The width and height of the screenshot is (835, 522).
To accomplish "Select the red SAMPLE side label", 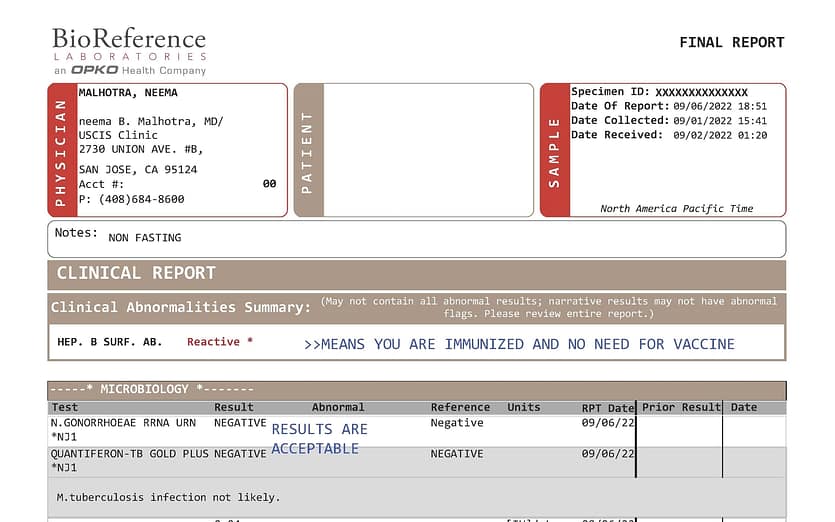I will (554, 150).
